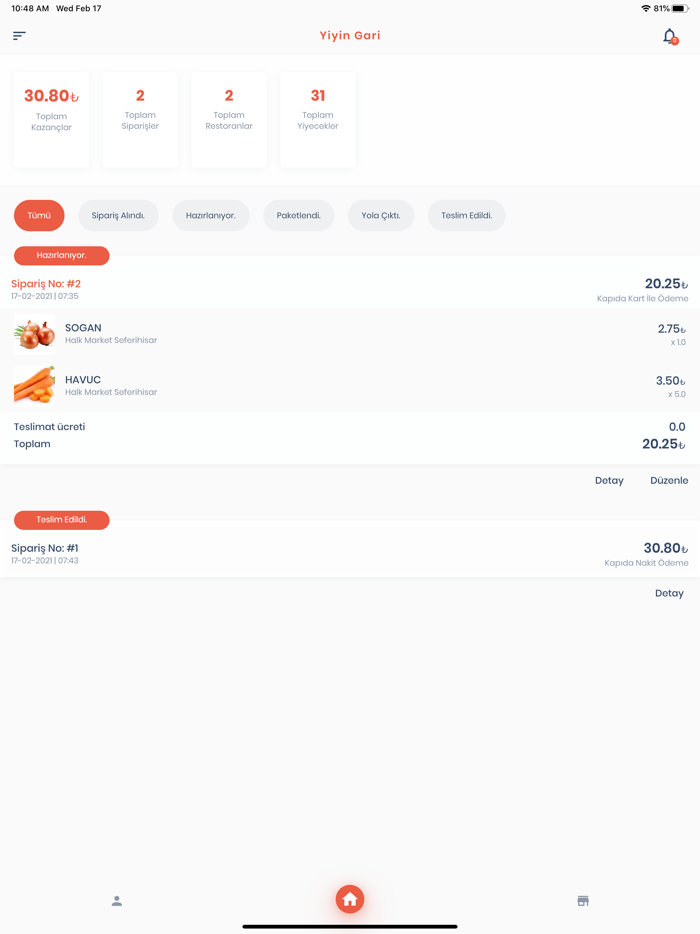Select the Tümü filter tab
Image resolution: width=700 pixels, height=934 pixels.
coord(39,215)
